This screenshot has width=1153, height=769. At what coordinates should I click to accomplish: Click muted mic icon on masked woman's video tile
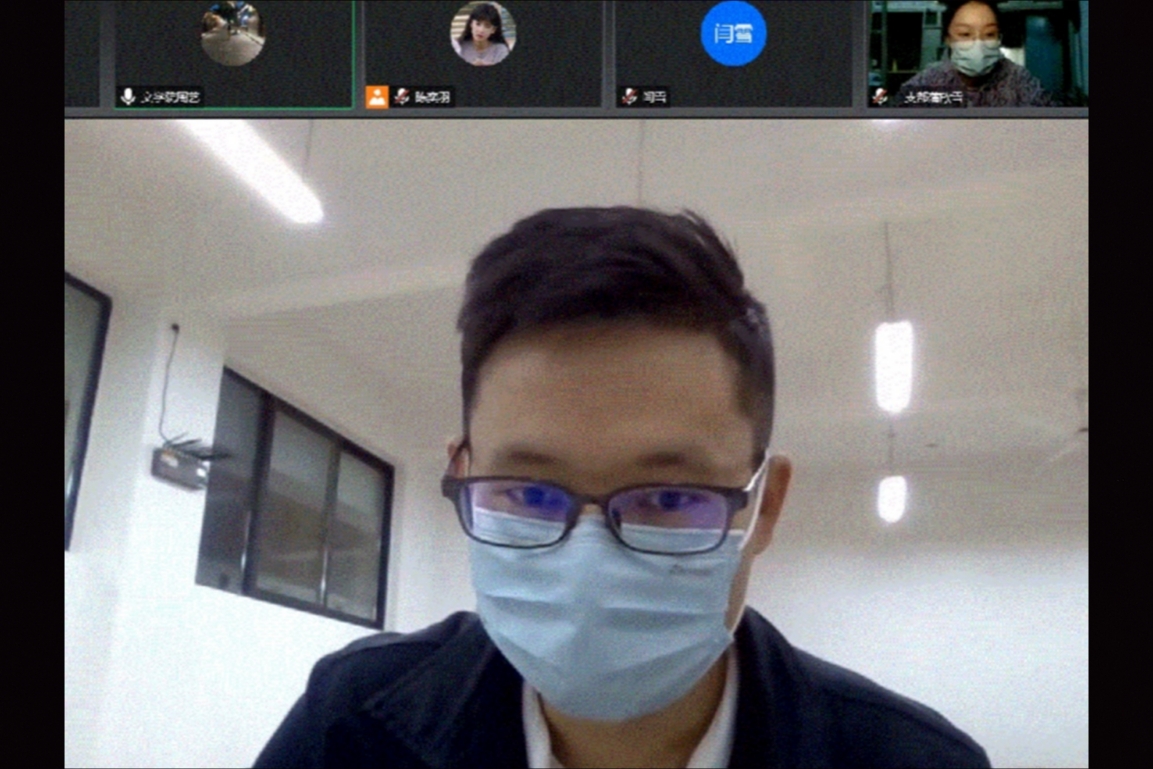880,97
